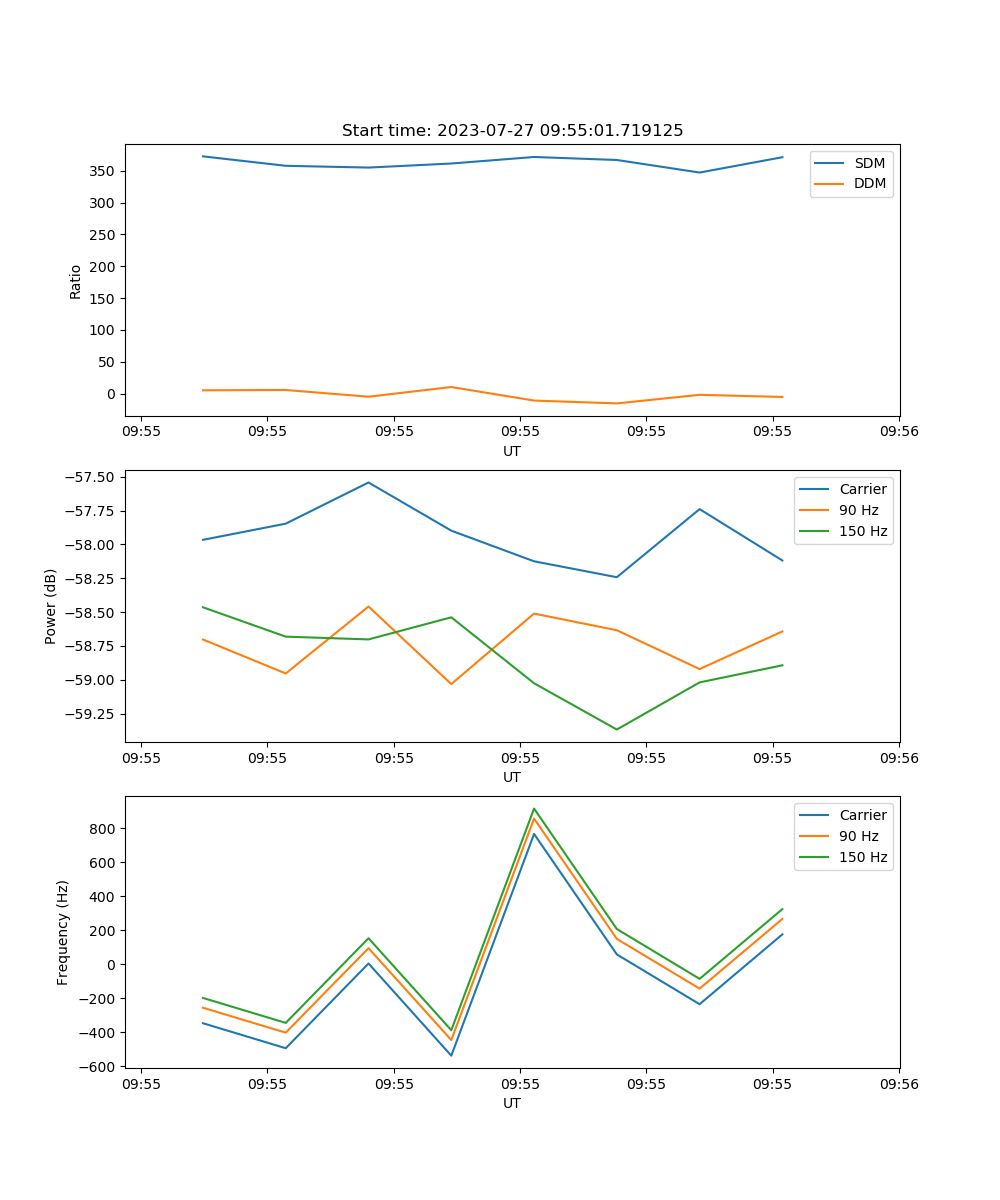Click the Power (dB) y-axis label
The height and width of the screenshot is (1200, 1000).
(51, 606)
